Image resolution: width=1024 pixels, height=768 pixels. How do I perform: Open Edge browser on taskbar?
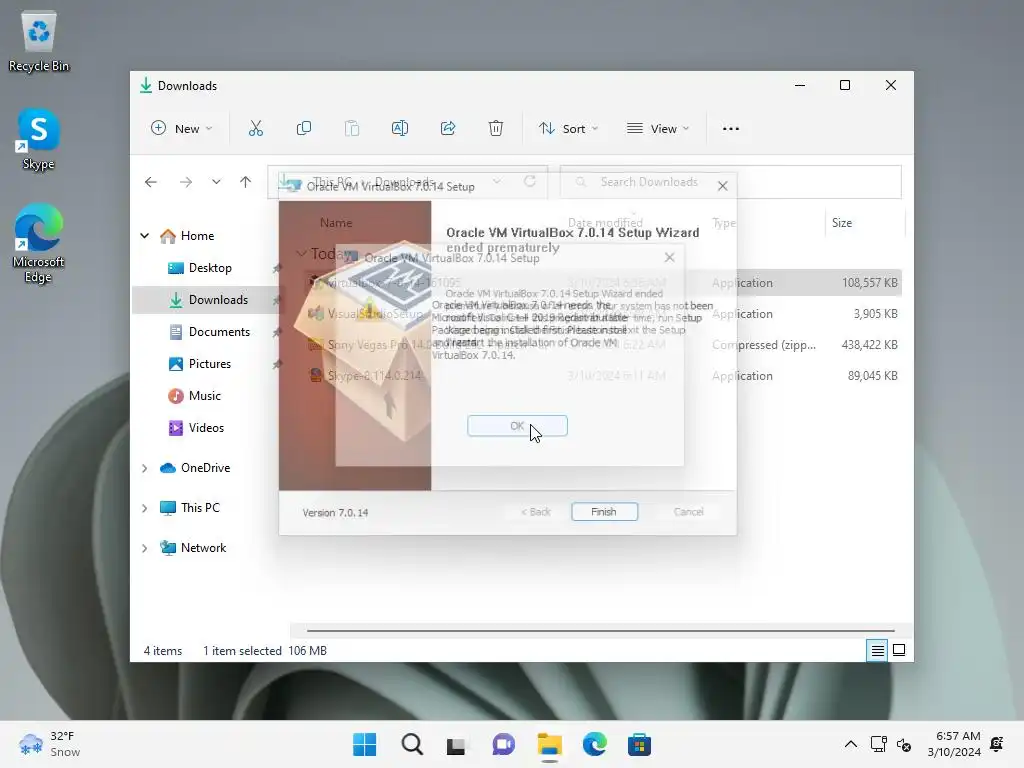click(594, 744)
